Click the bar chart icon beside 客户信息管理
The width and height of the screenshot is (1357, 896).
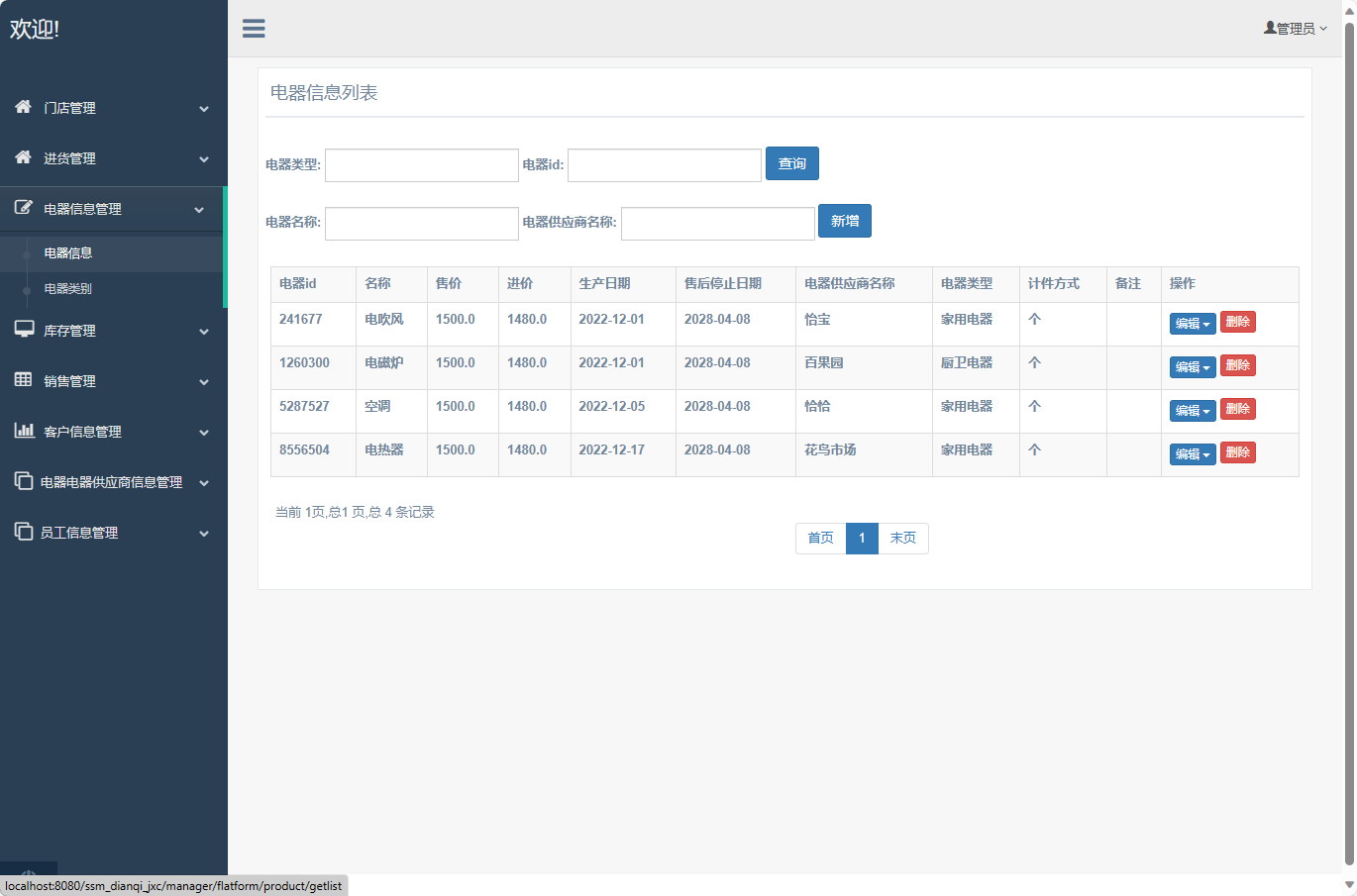[x=24, y=431]
